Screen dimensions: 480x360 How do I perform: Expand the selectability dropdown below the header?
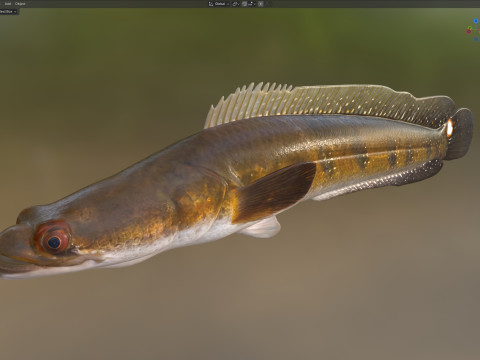click(x=9, y=11)
